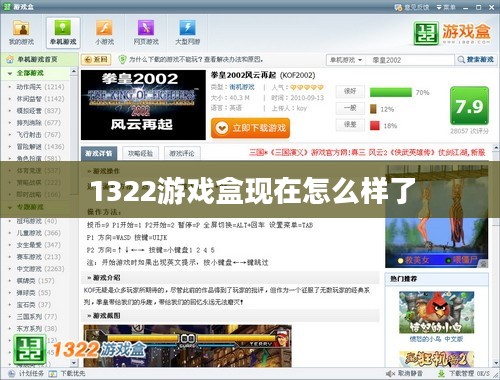Screen dimensions: 500x380
Task: Click the 下载优先 icon in status bar
Action: [x=53, y=374]
